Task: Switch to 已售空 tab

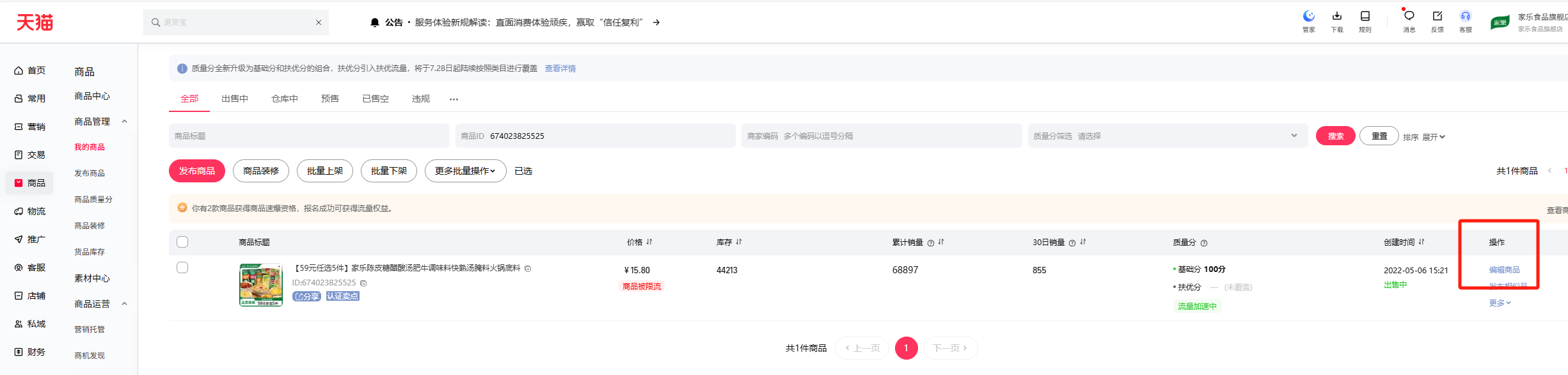Action: point(376,99)
